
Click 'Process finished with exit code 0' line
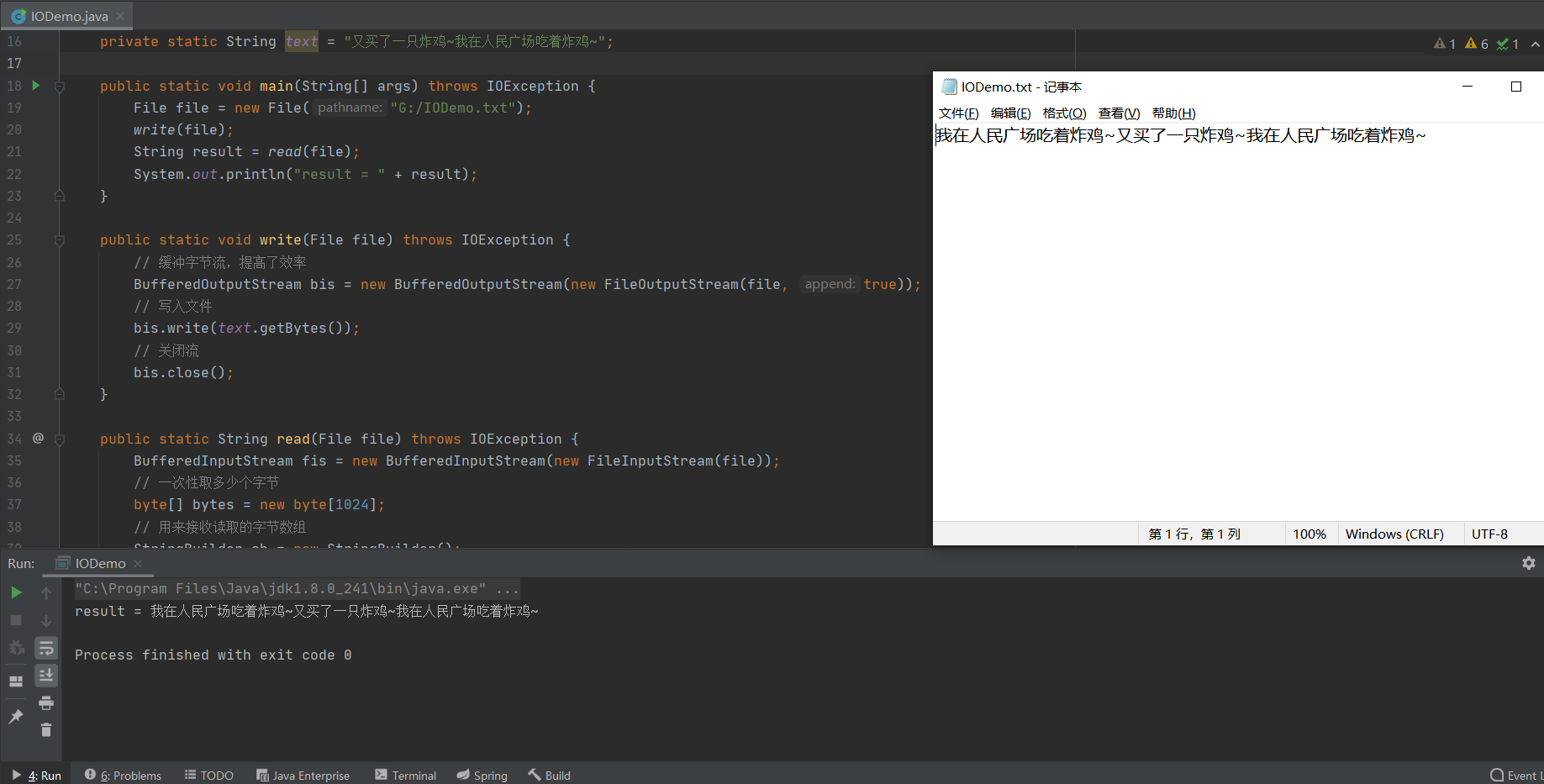(x=213, y=655)
